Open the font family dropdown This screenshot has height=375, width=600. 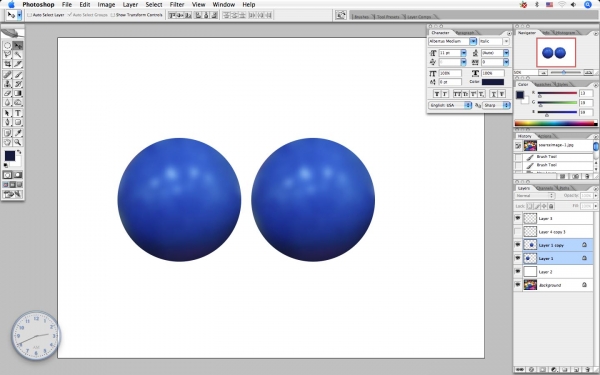pyautogui.click(x=473, y=41)
